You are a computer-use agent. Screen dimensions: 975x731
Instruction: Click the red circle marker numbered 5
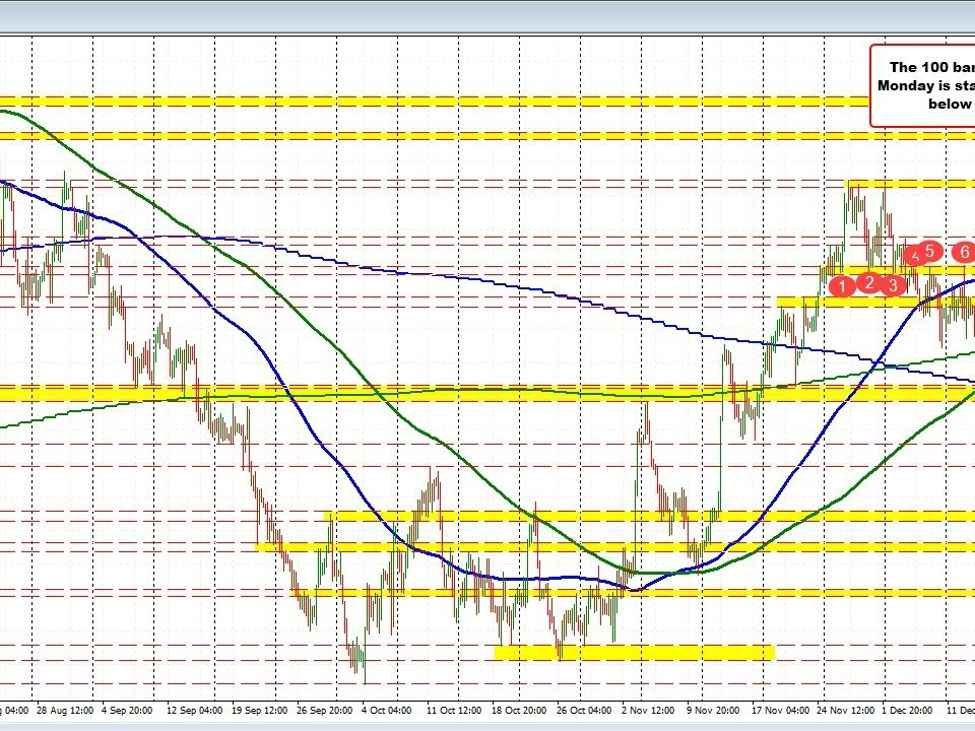(x=930, y=251)
